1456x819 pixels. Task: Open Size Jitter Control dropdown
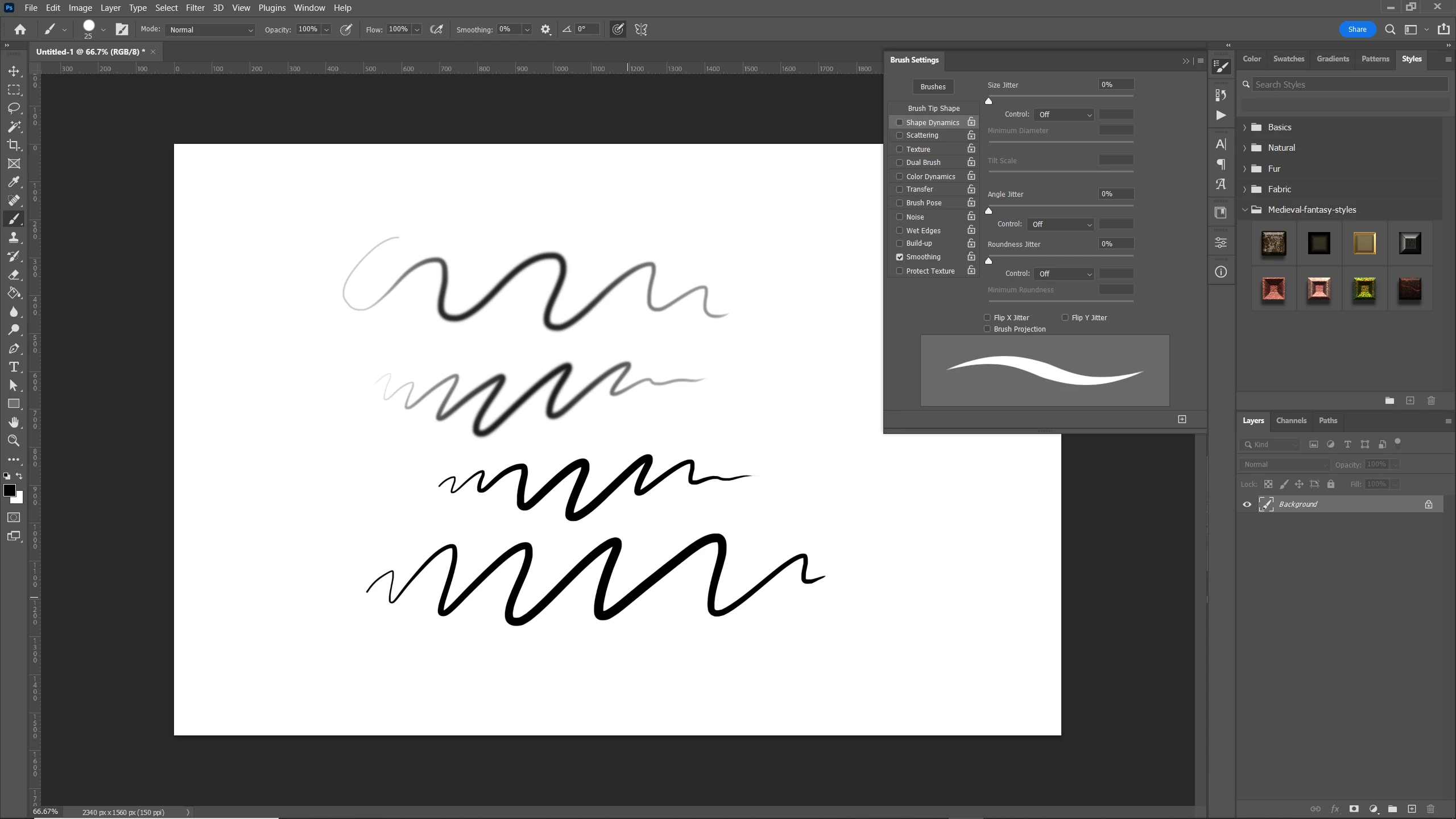tap(1064, 115)
